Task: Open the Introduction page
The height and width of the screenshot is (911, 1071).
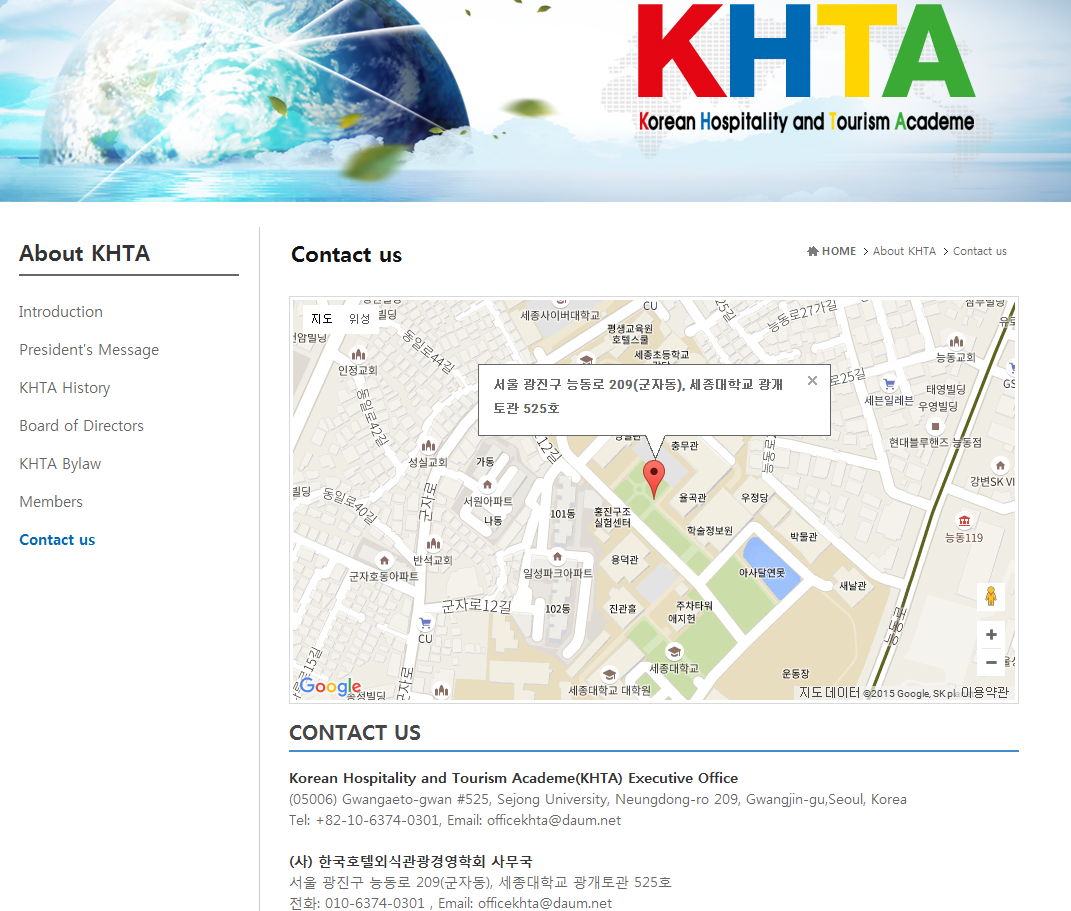Action: 61,312
